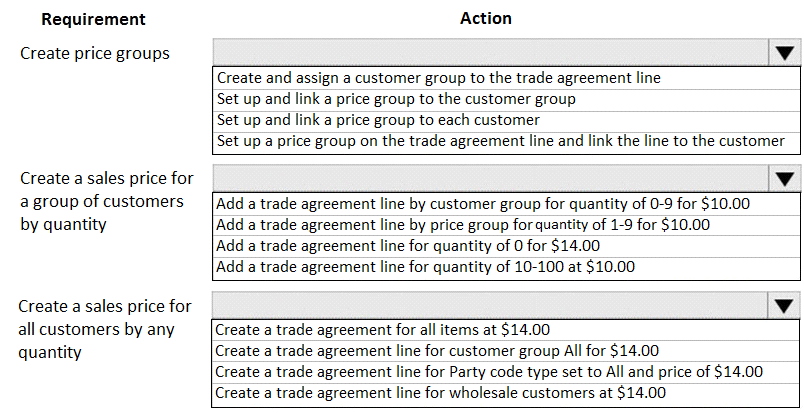Screen dimensions: 804x413
Task: Pick wholesale customers at $14.00 option
Action: click(506, 394)
